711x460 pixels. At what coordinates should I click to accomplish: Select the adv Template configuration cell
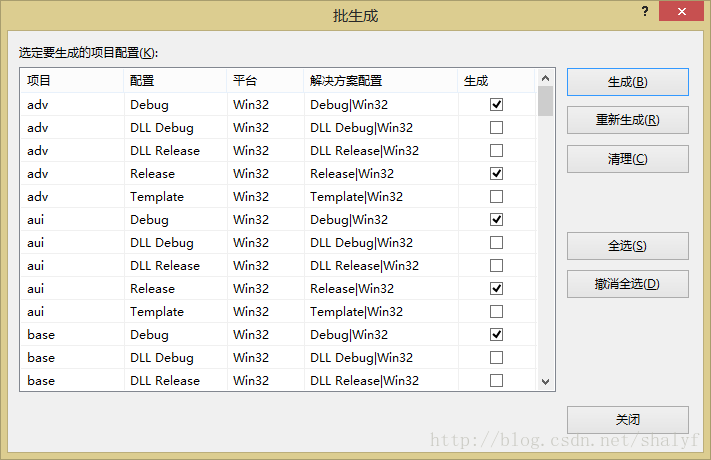click(x=175, y=197)
